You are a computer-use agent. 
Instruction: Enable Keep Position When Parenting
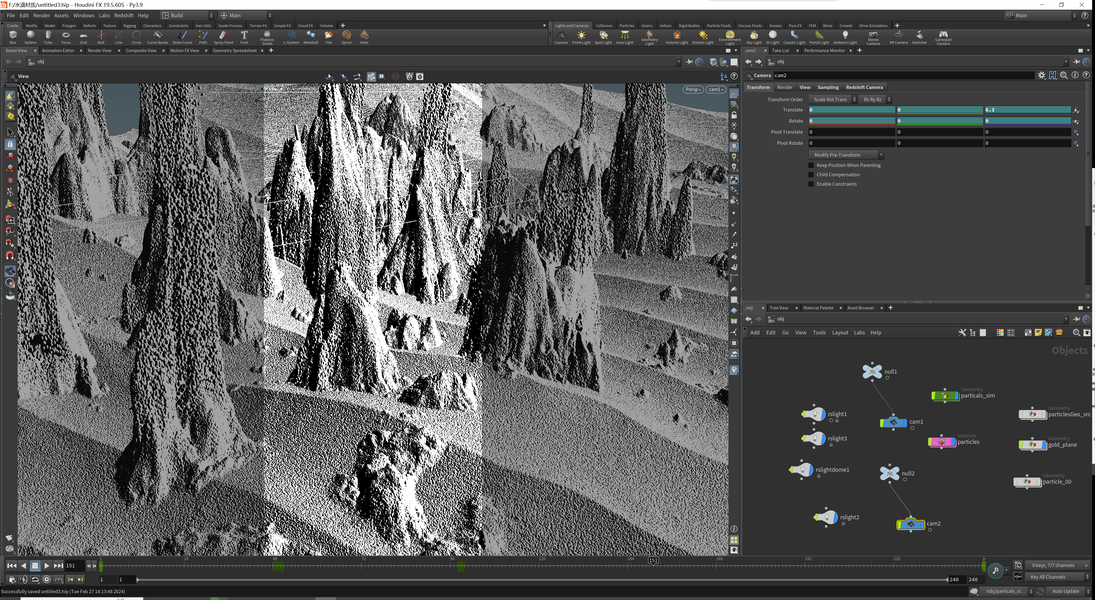pos(811,165)
